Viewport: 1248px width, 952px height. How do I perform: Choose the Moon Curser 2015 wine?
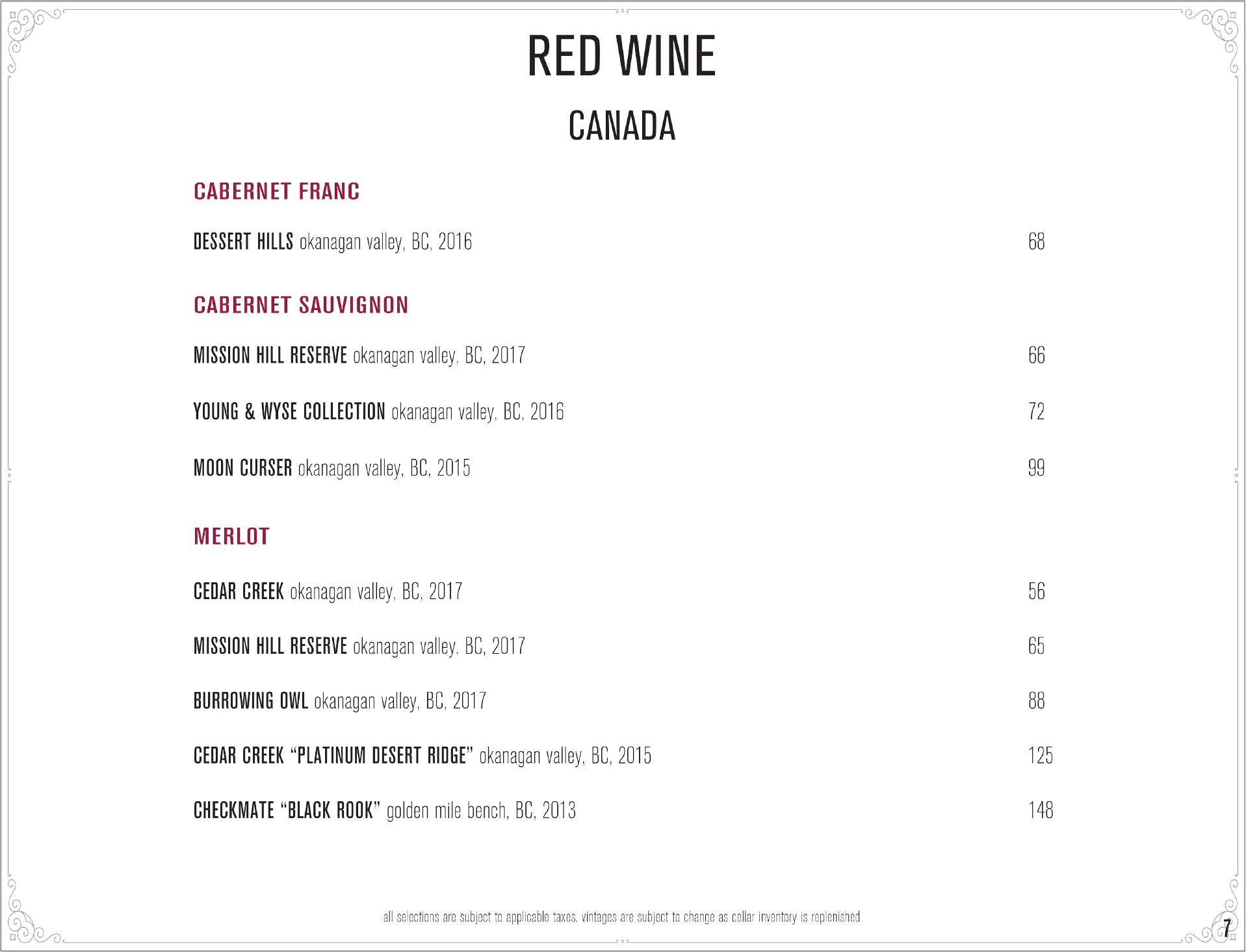tap(332, 468)
